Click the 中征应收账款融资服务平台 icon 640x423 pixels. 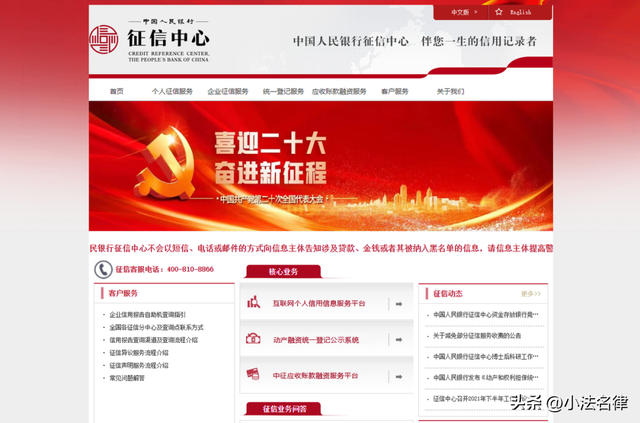point(253,374)
